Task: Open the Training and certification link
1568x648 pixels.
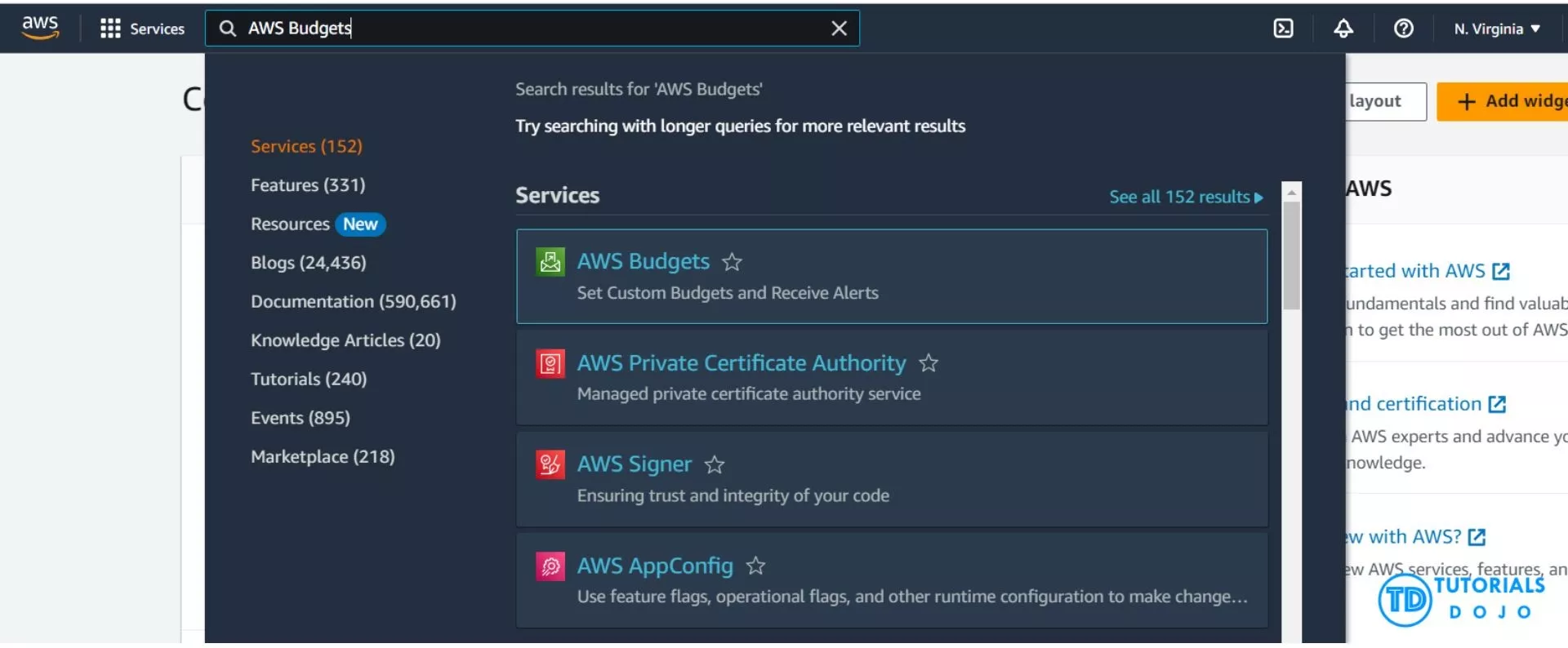Action: tap(1414, 404)
